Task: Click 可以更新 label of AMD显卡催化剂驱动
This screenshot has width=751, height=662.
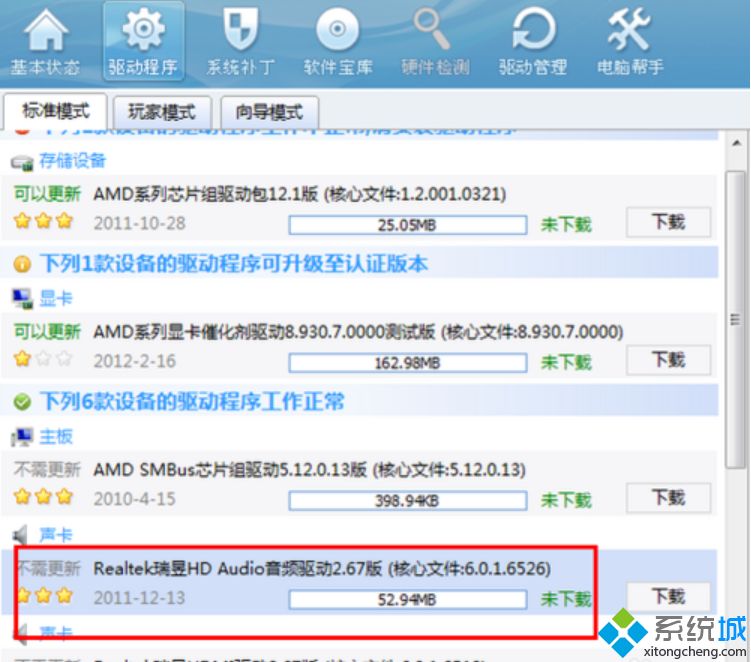Action: (47, 331)
